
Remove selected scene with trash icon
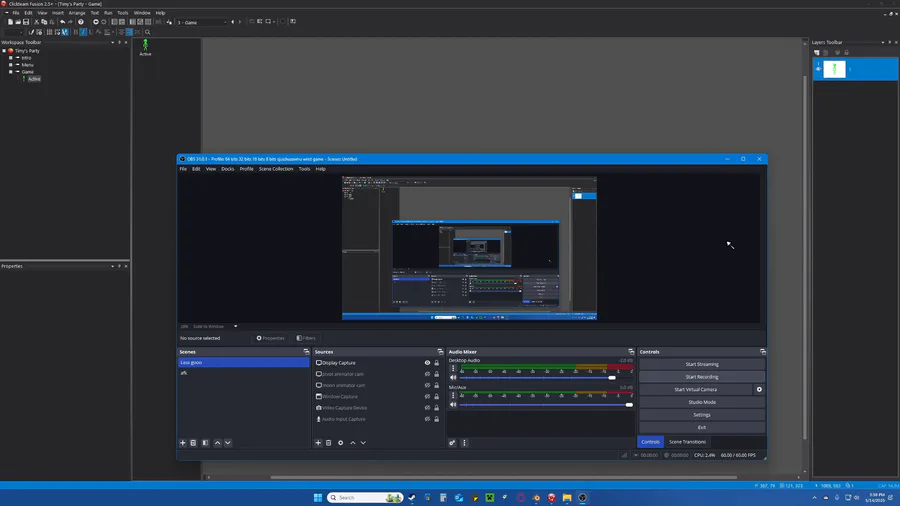pos(193,443)
